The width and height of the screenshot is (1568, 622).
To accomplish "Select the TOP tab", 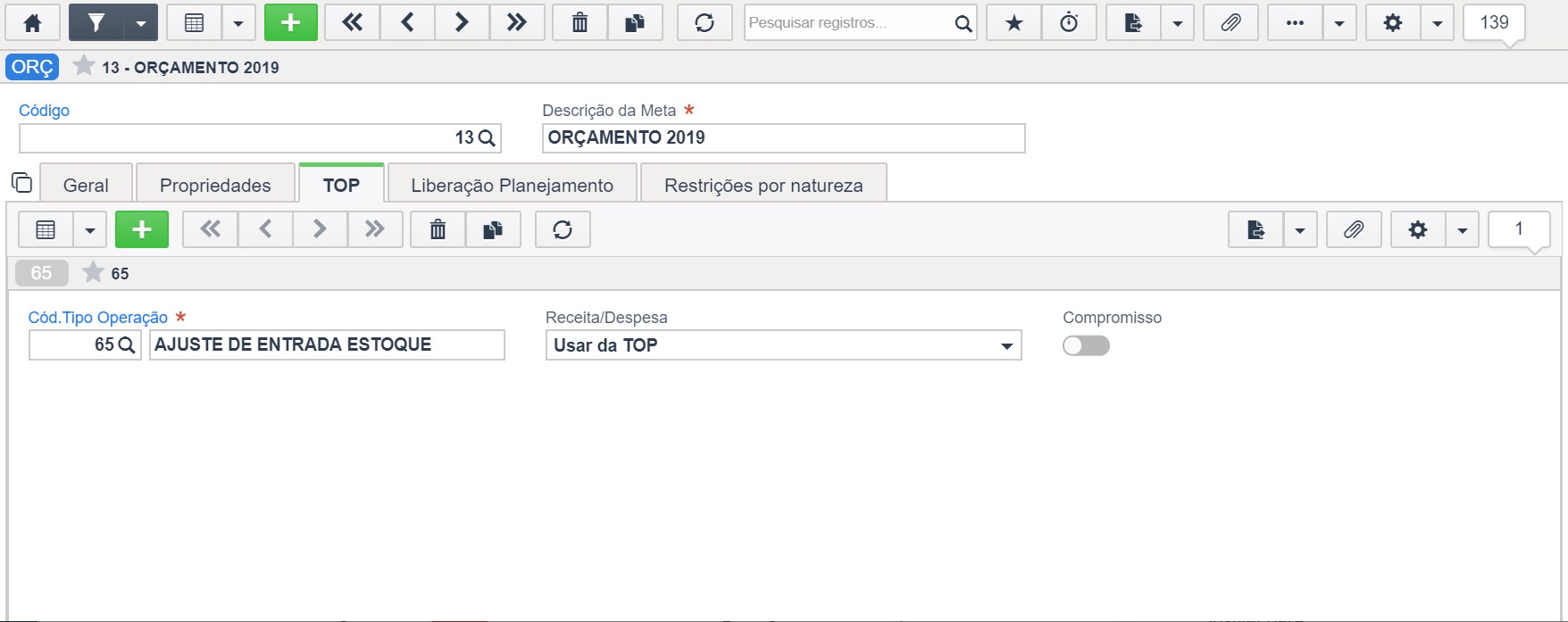I will point(341,185).
